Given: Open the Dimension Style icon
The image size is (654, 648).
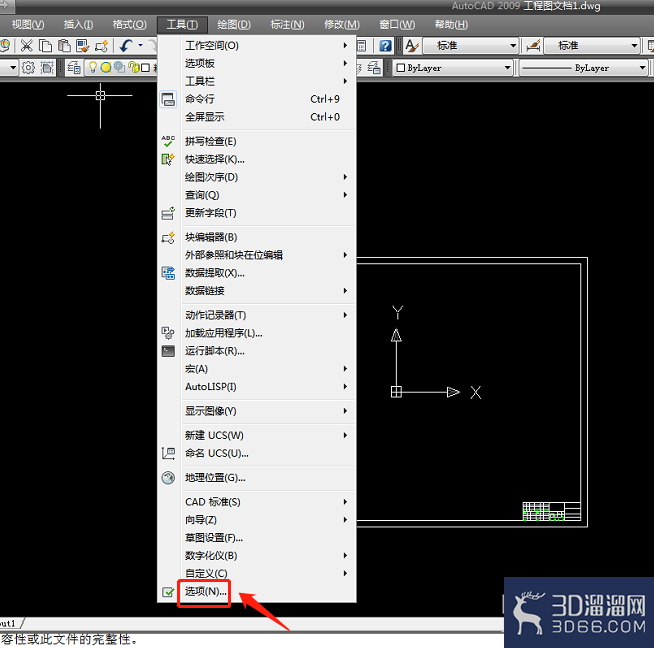Looking at the screenshot, I should click(x=533, y=45).
